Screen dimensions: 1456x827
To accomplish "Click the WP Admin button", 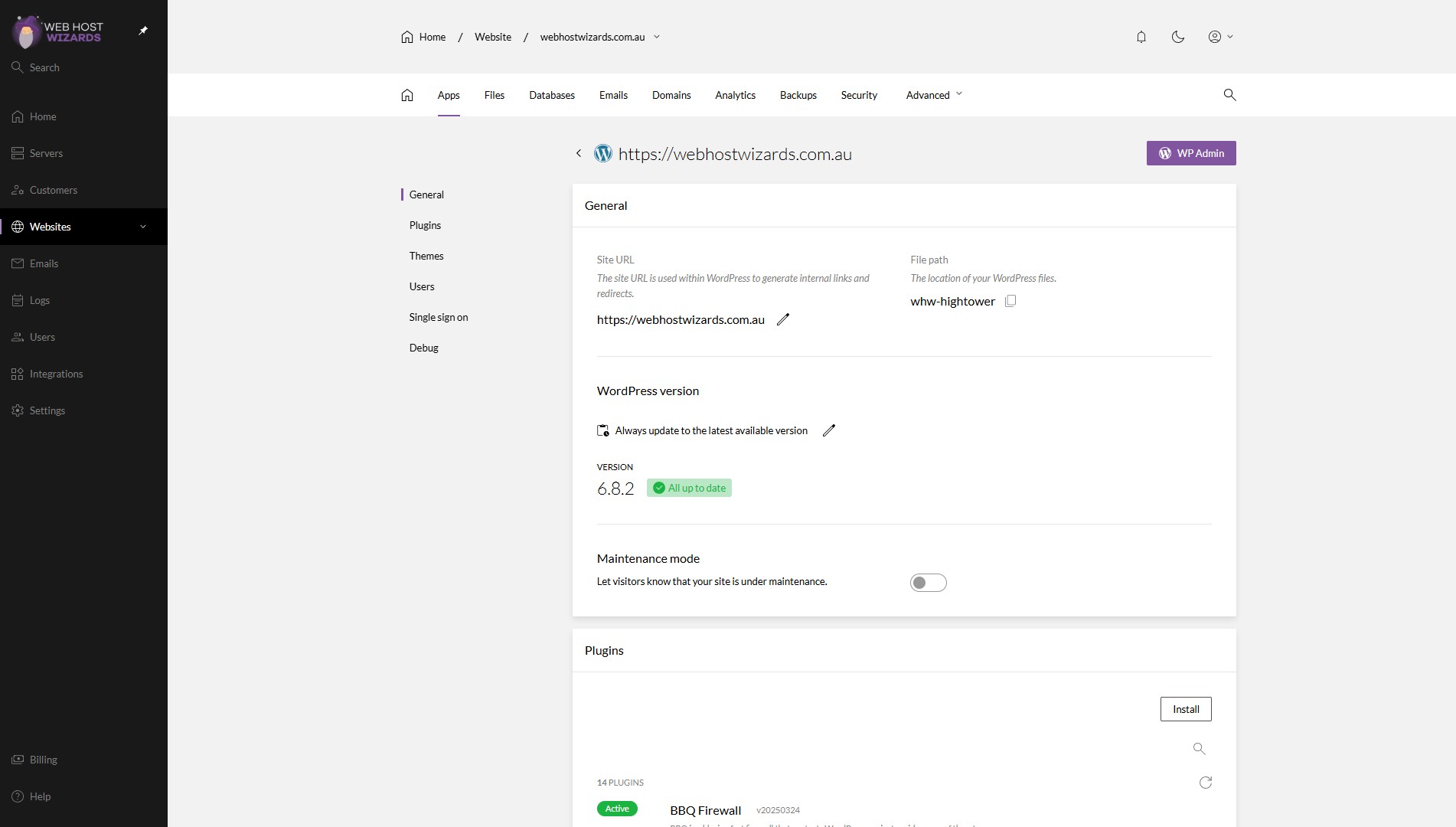I will [x=1190, y=153].
